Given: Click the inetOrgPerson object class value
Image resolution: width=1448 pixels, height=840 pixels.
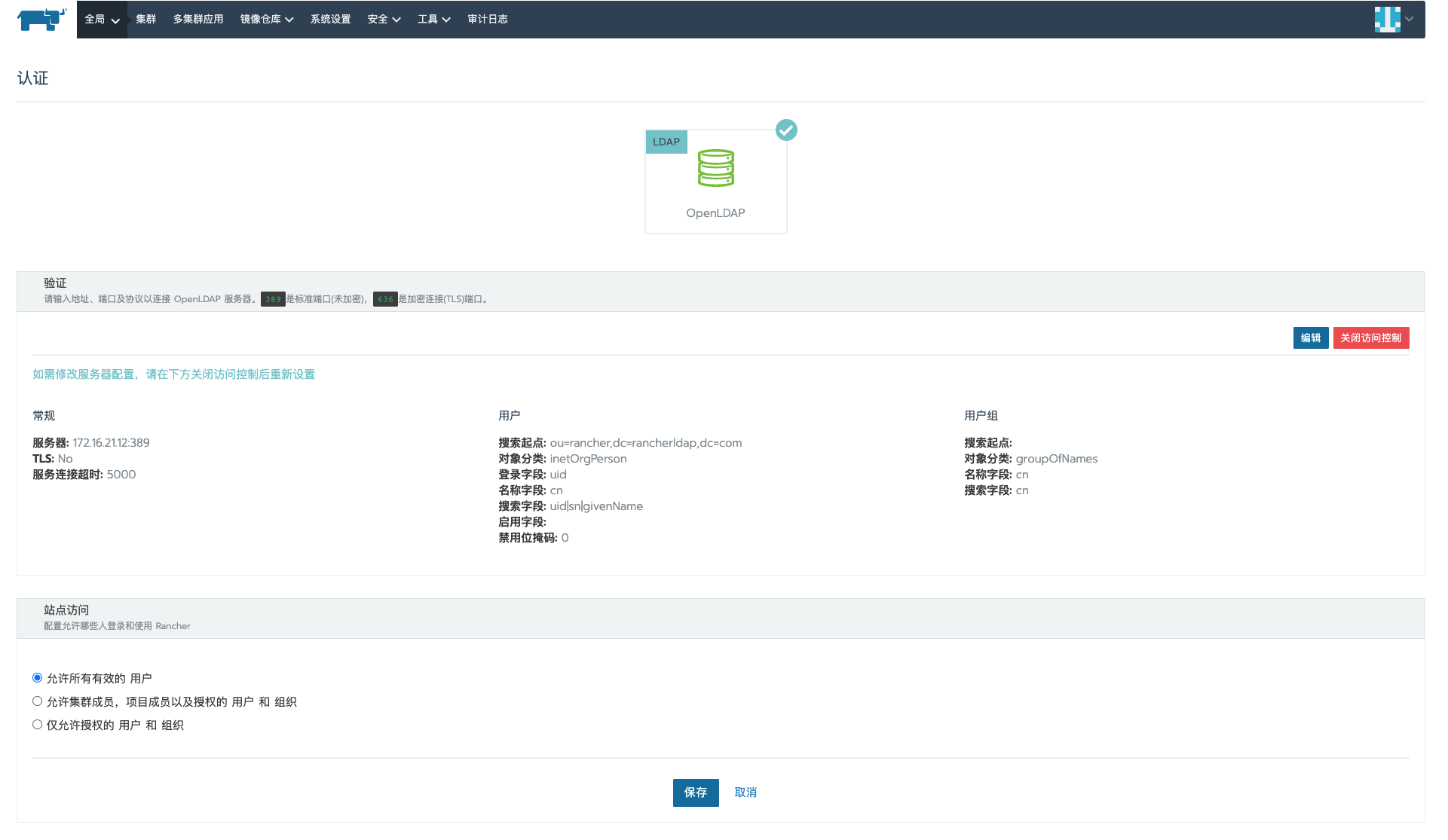Looking at the screenshot, I should coord(589,459).
